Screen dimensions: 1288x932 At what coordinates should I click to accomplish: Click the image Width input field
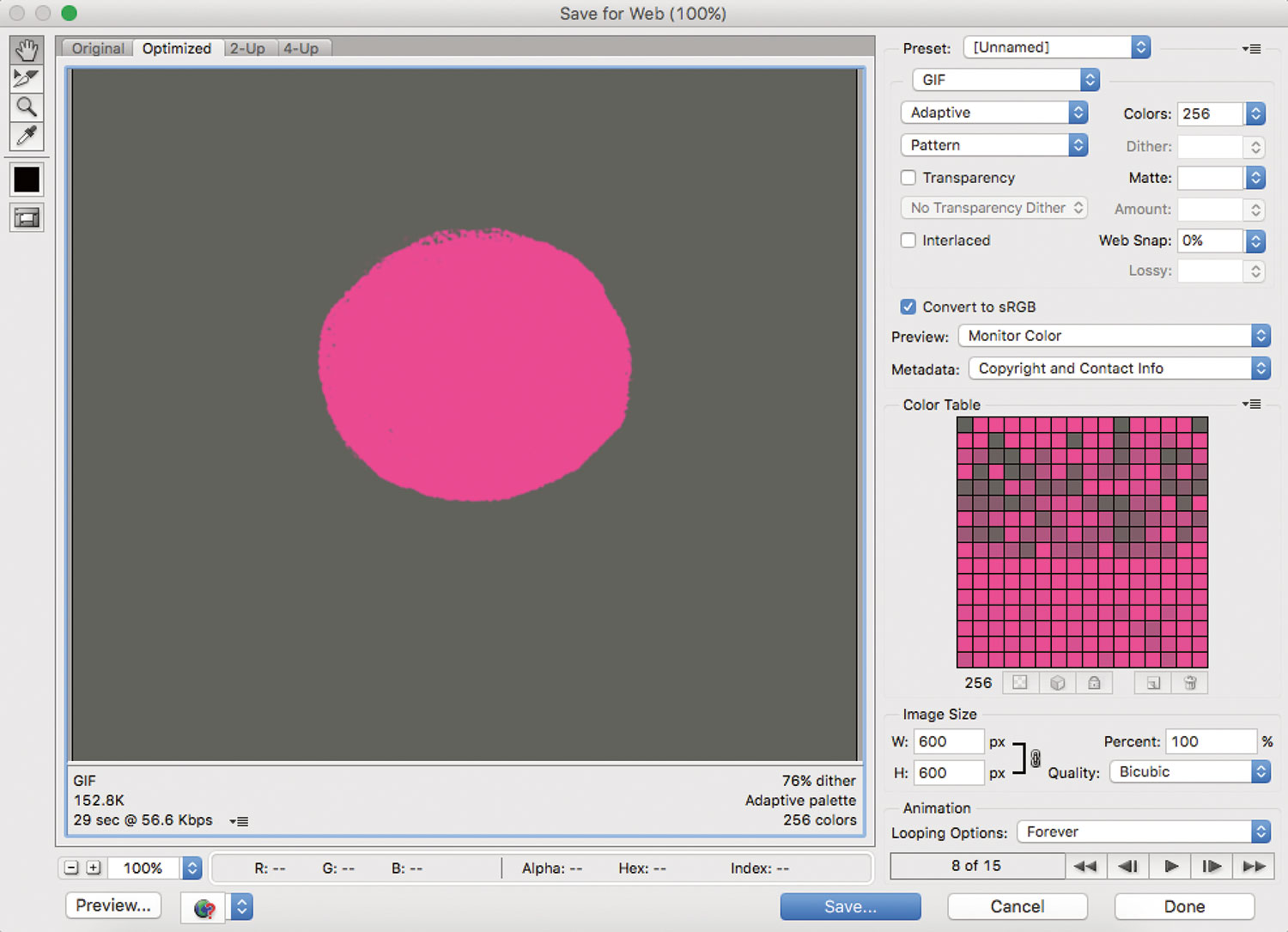[x=949, y=741]
